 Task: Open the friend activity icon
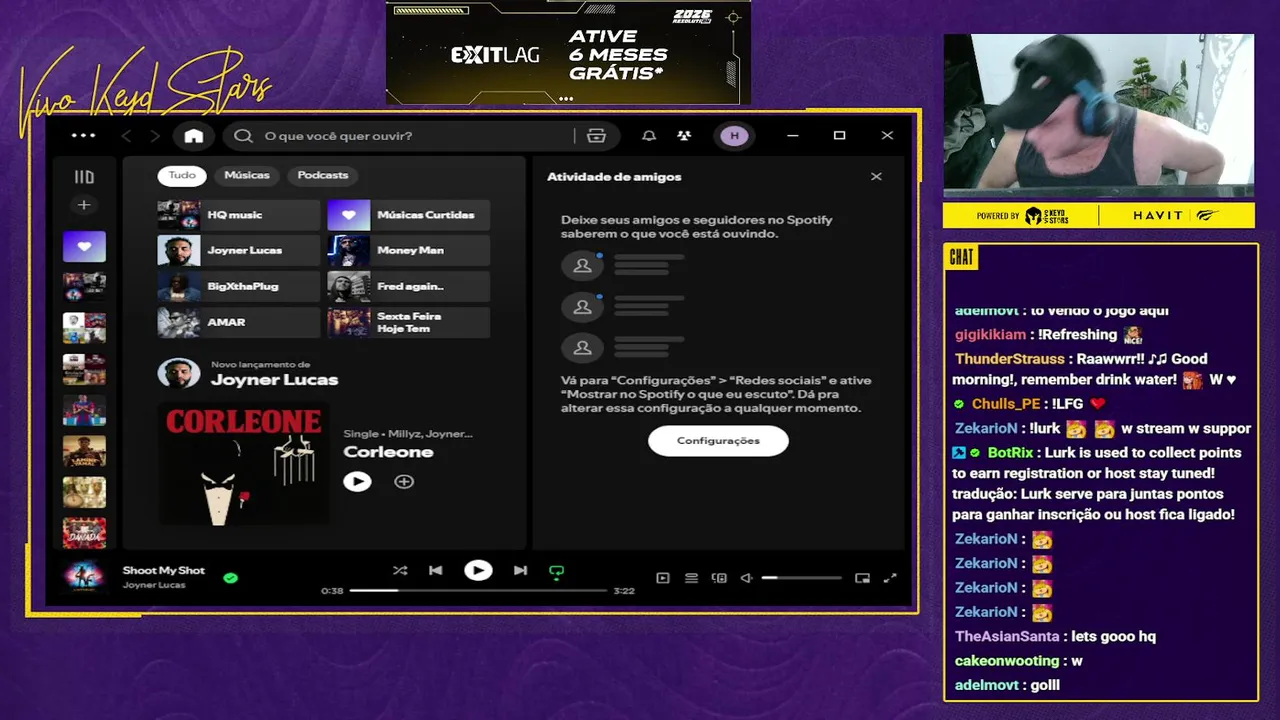coord(684,136)
